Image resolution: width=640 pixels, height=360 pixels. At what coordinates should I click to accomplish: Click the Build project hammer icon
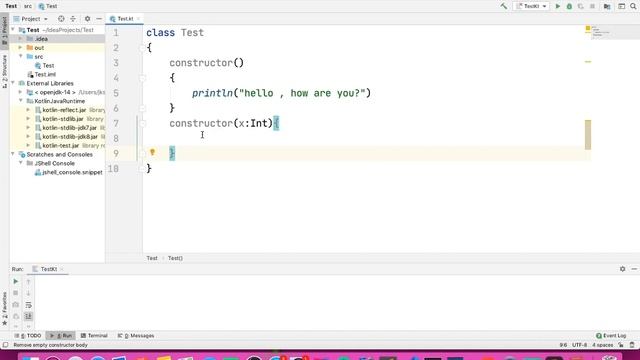(504, 6)
